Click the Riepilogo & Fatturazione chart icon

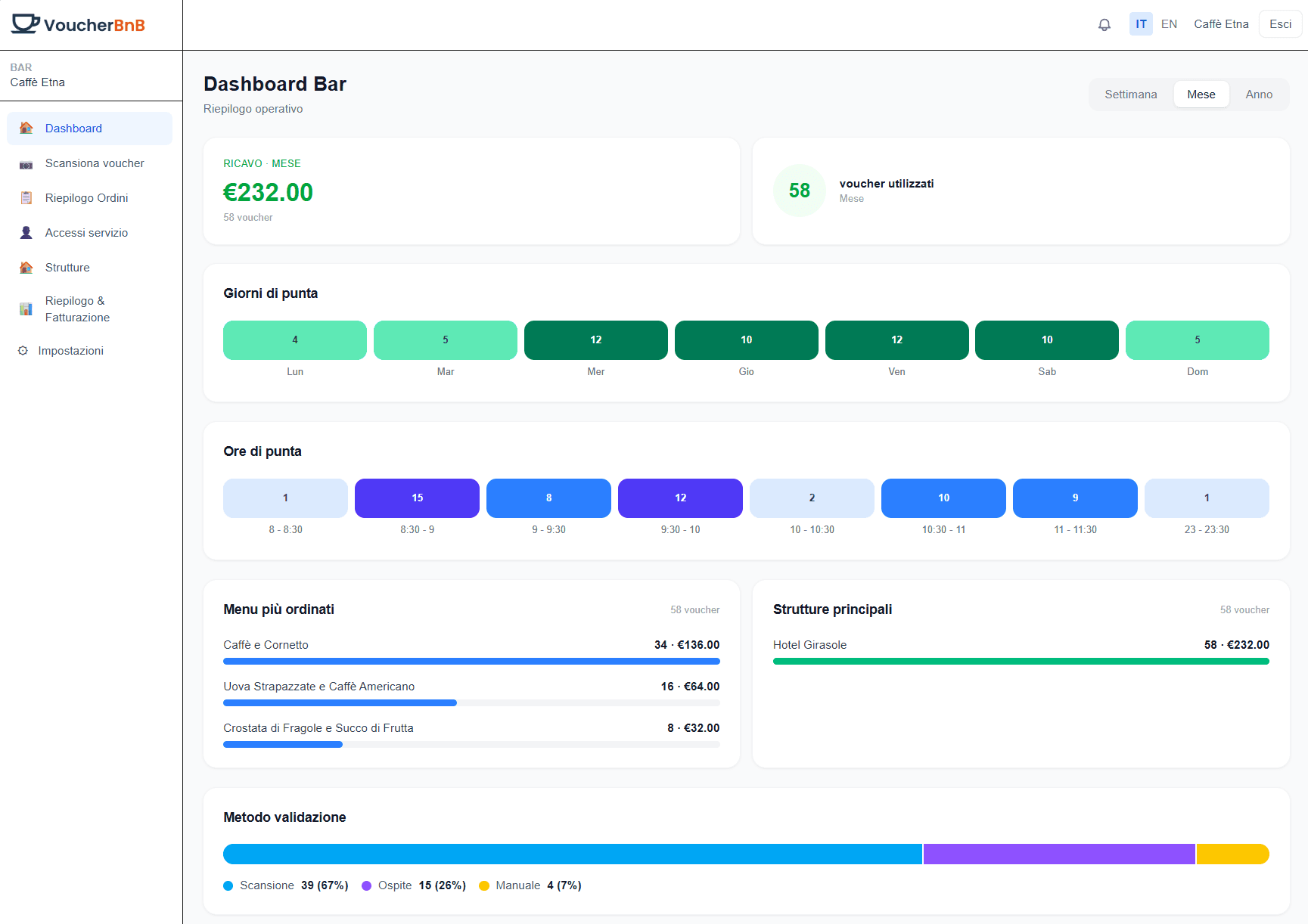pos(26,309)
